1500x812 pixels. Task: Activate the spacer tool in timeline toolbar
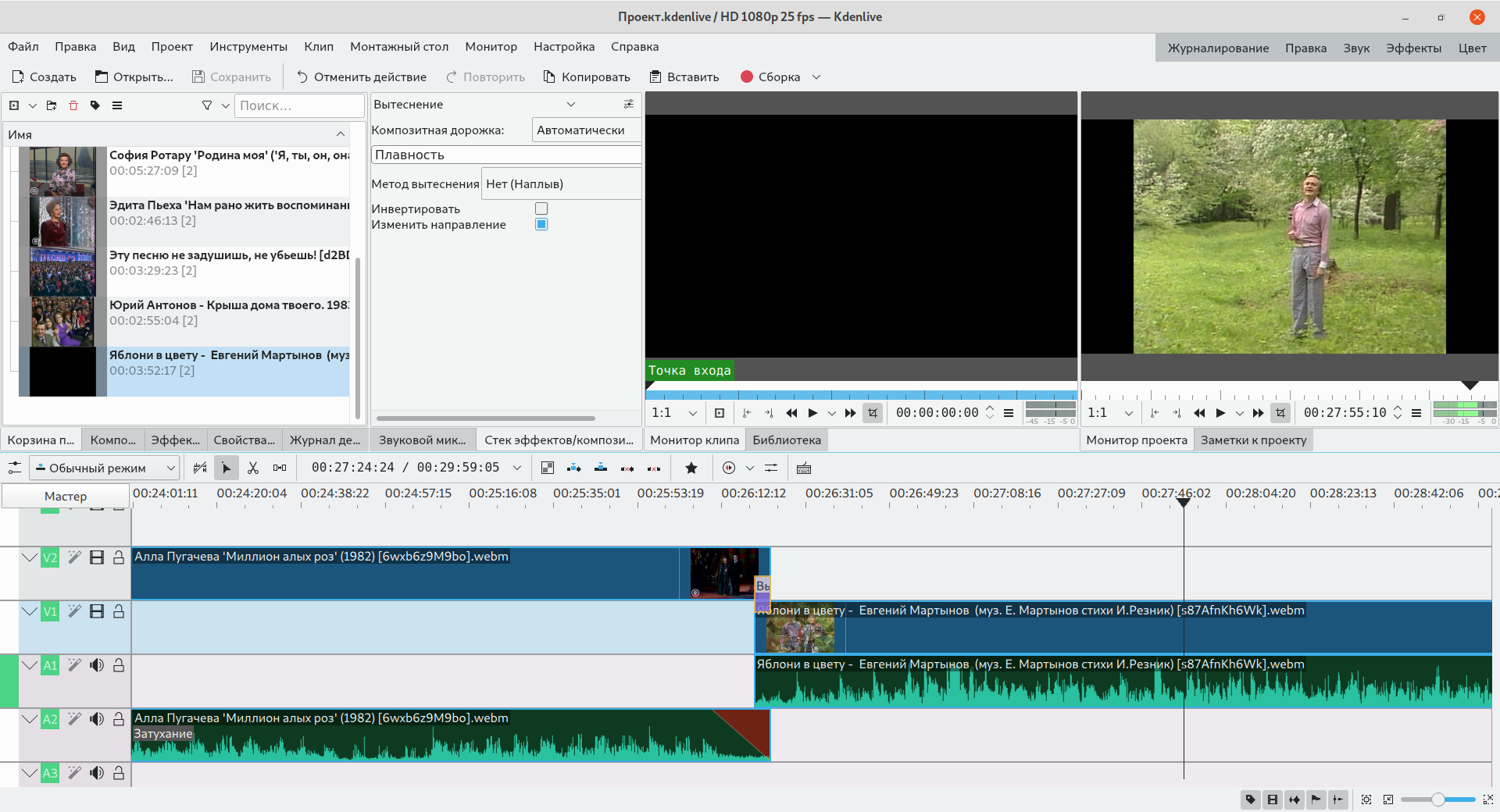(x=280, y=468)
